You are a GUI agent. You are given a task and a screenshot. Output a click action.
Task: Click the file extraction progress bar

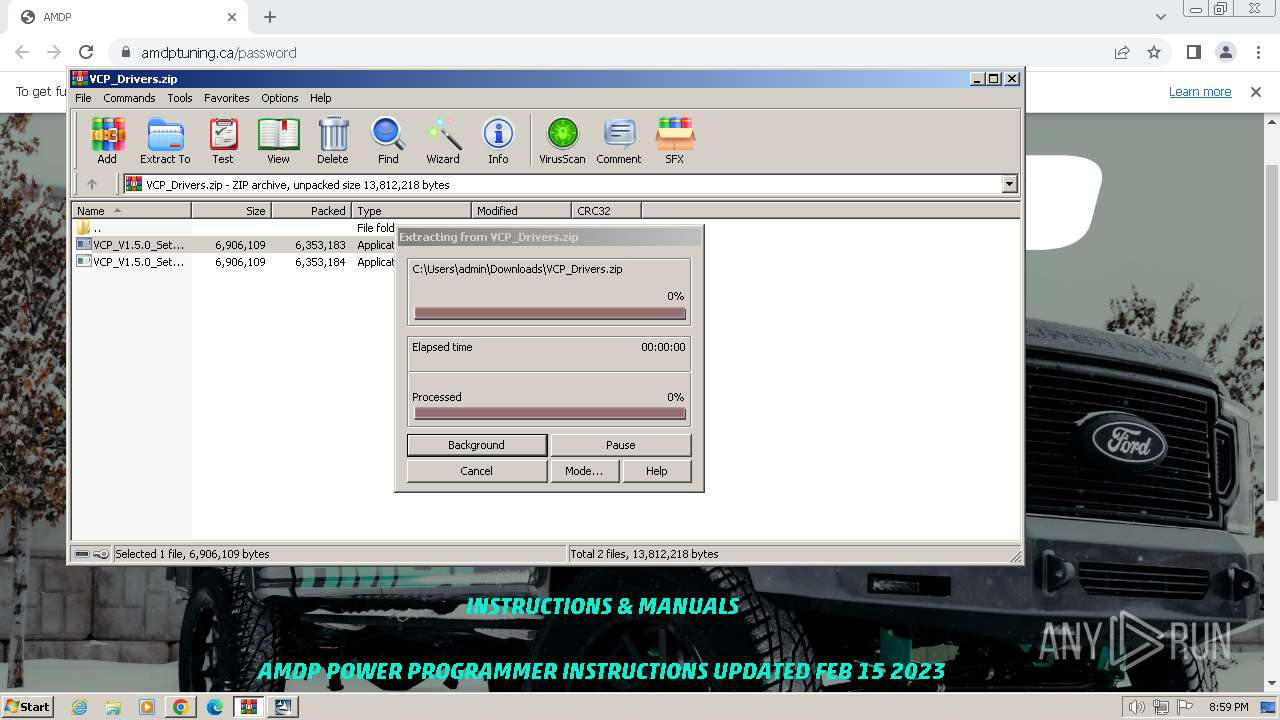(550, 313)
